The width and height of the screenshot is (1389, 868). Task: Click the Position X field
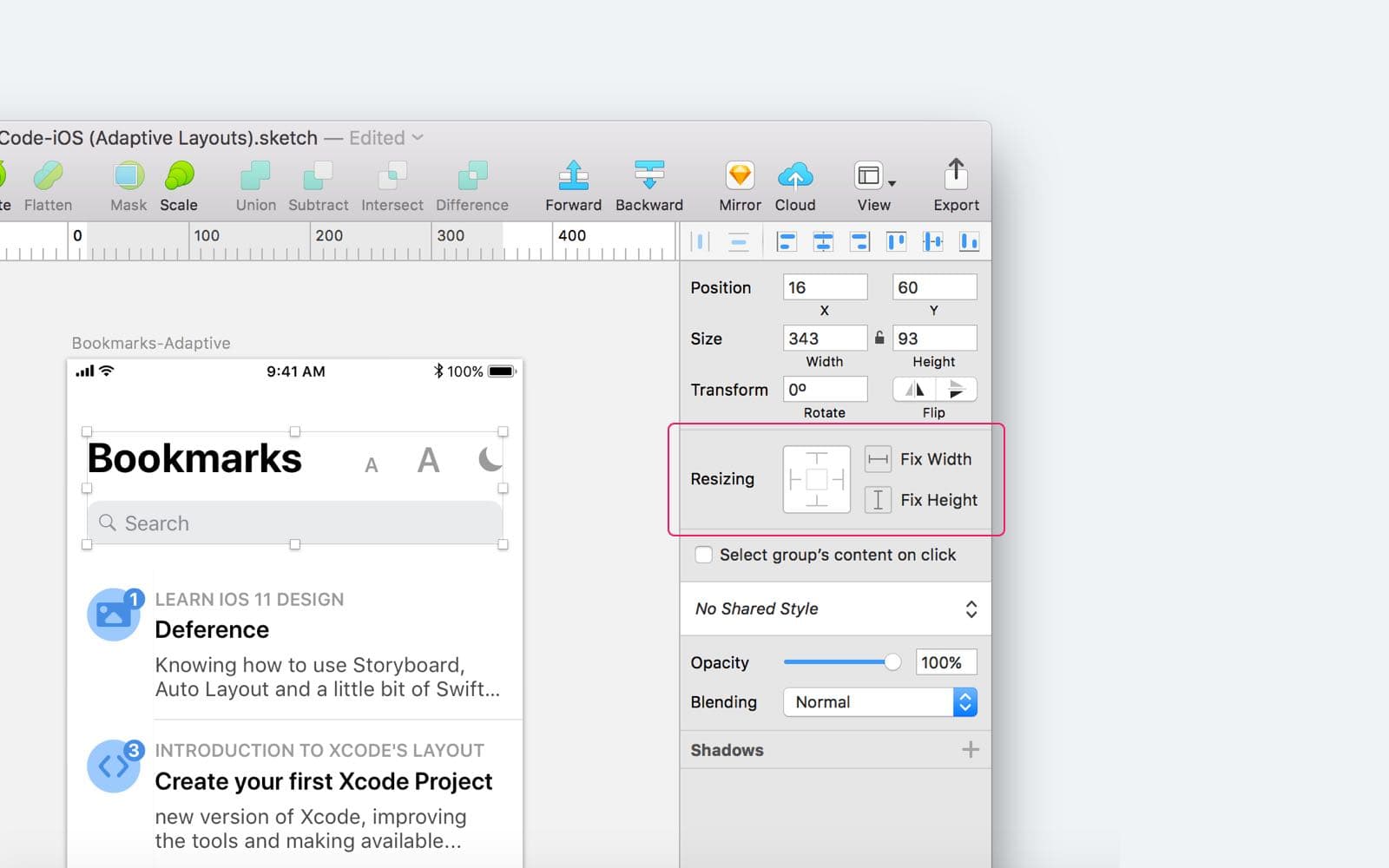click(825, 287)
